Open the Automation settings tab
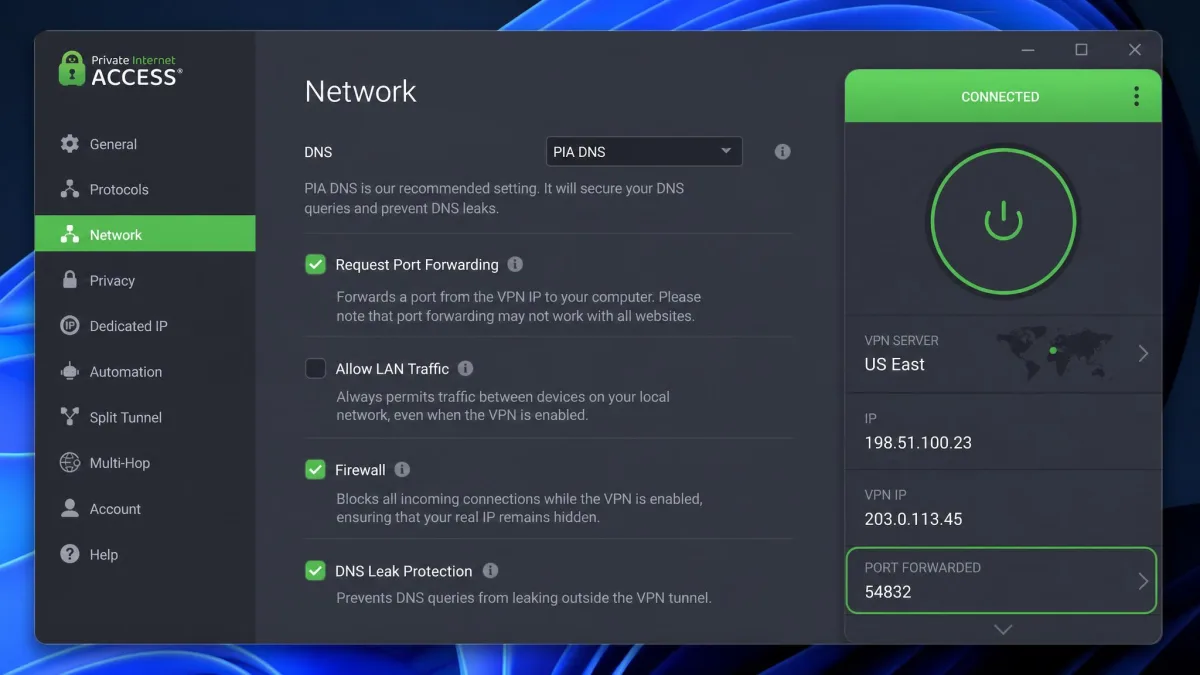Image resolution: width=1200 pixels, height=675 pixels. (x=145, y=371)
